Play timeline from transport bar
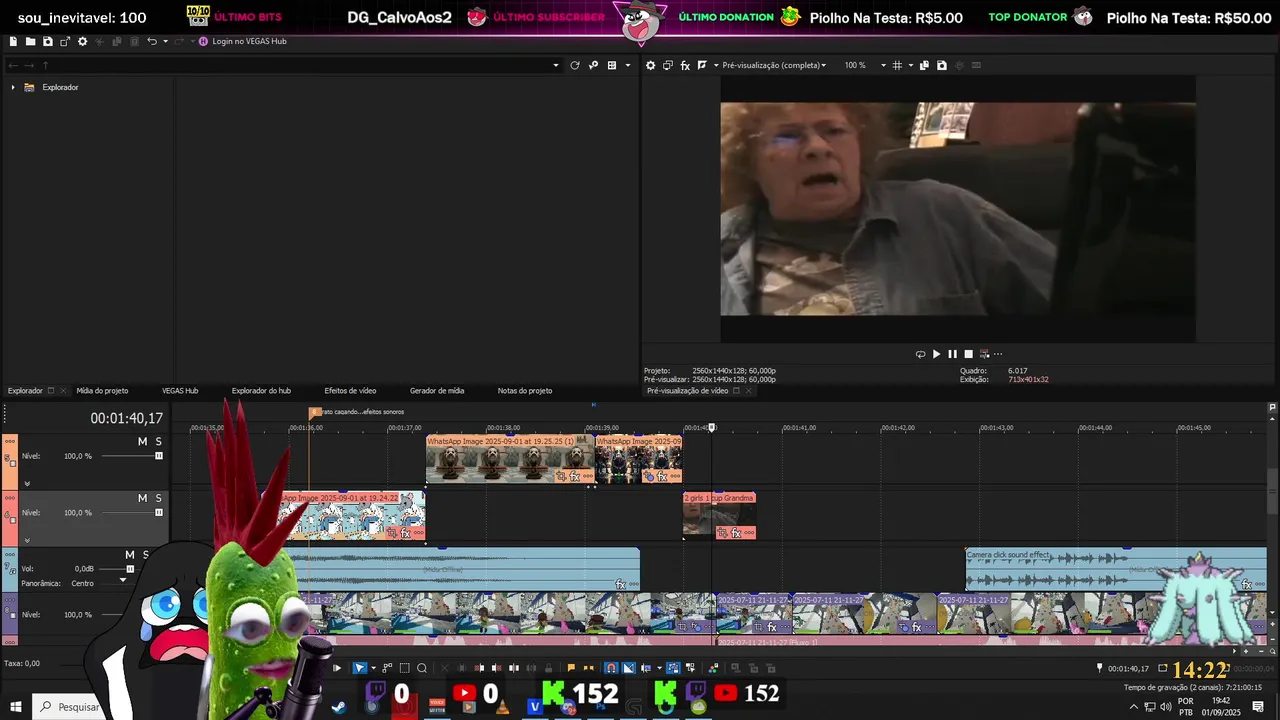The image size is (1280, 720). (336, 668)
